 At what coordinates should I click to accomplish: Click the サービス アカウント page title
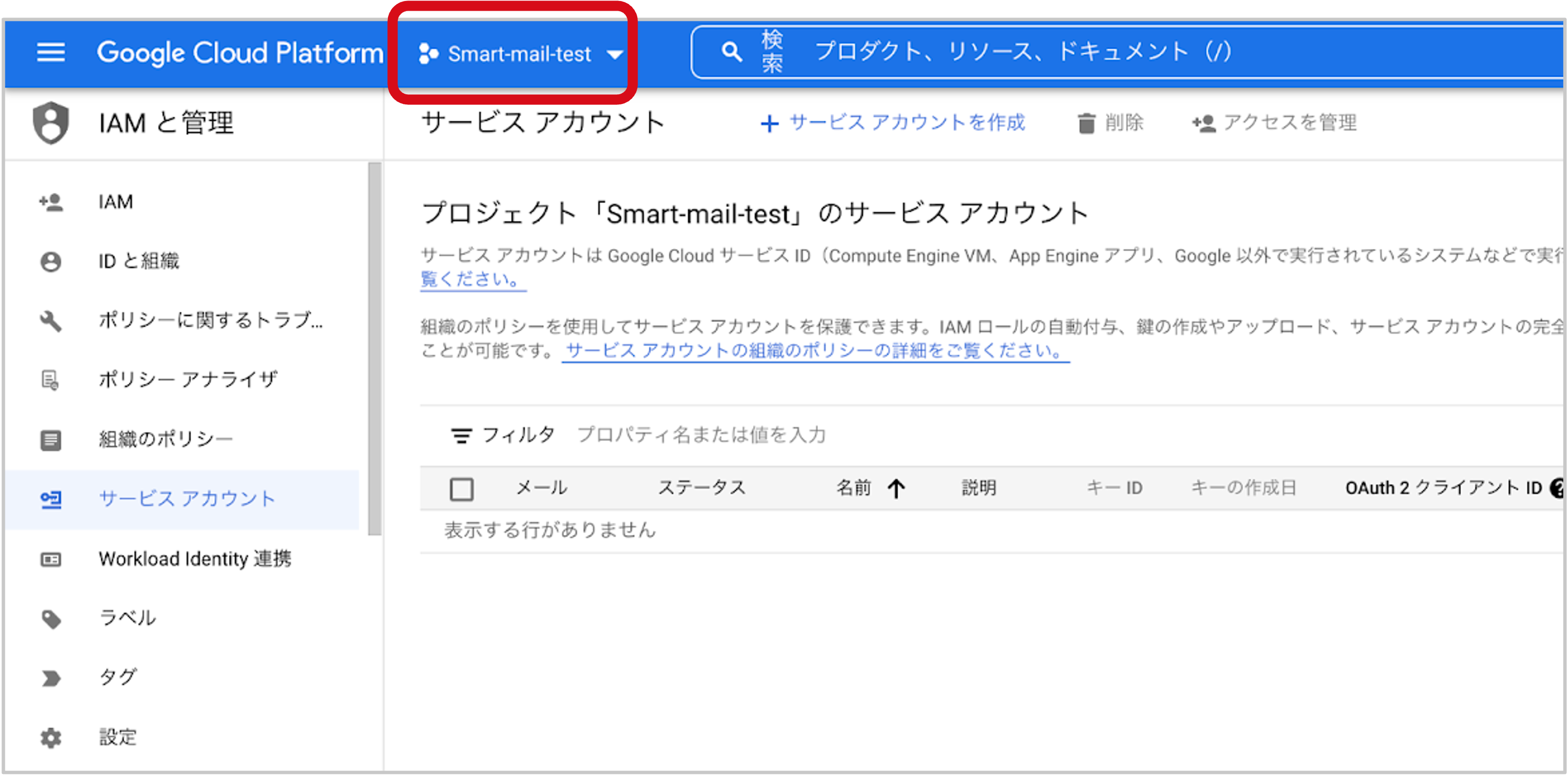pyautogui.click(x=542, y=123)
